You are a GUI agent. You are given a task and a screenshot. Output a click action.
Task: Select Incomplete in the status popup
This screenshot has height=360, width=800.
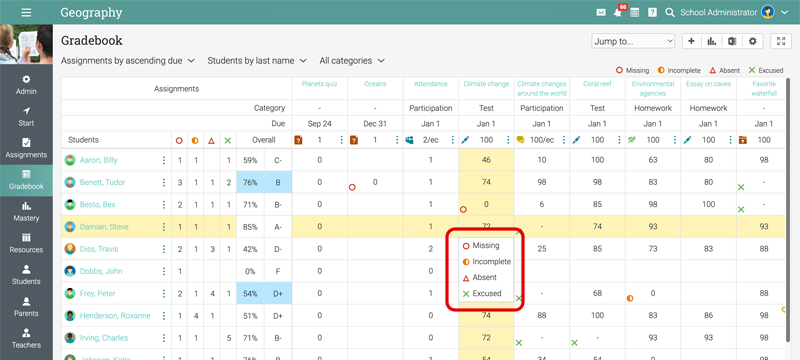(486, 262)
